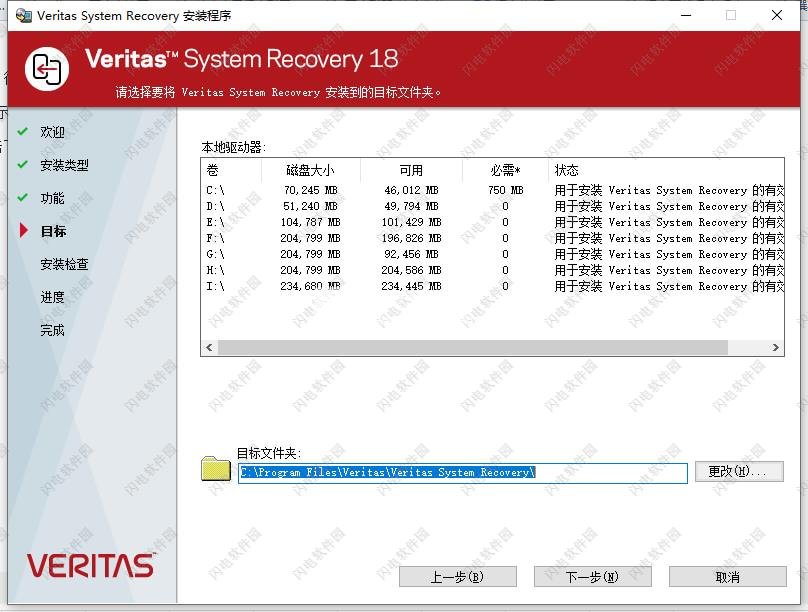Click the 49,794 MB available value
The width and height of the screenshot is (808, 612).
coord(411,206)
